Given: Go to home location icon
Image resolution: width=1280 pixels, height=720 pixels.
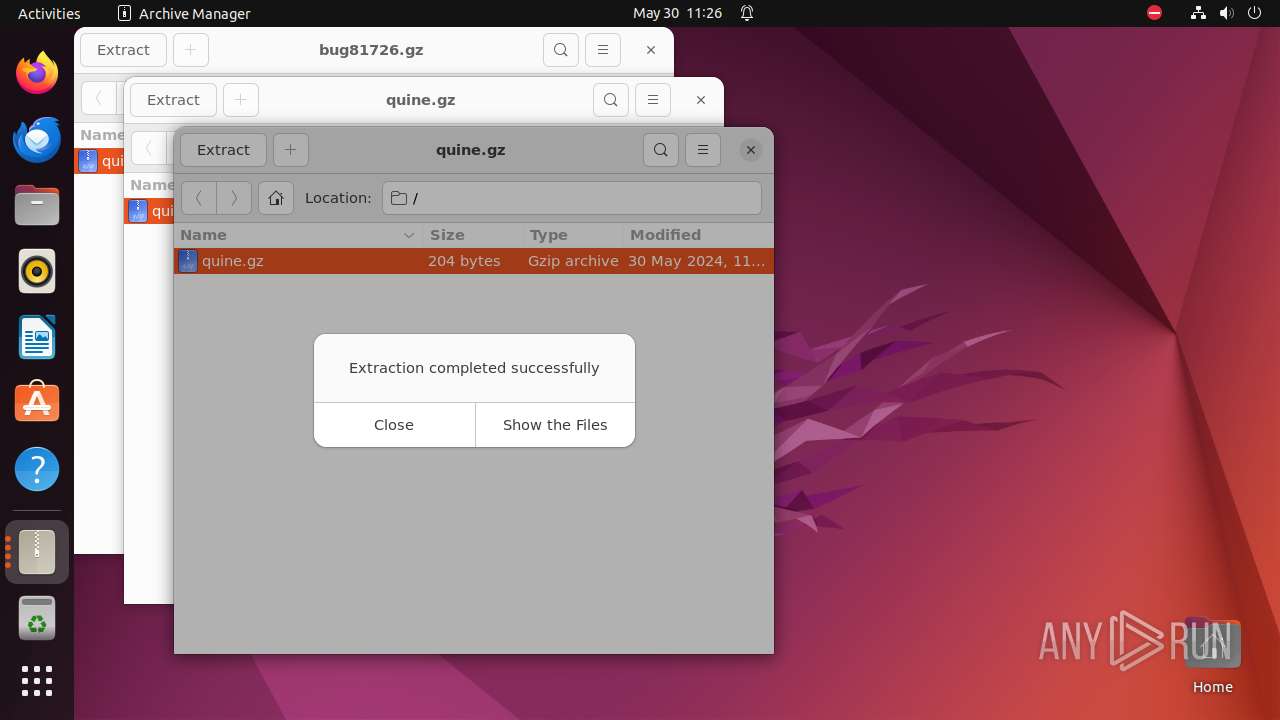Looking at the screenshot, I should coord(276,198).
